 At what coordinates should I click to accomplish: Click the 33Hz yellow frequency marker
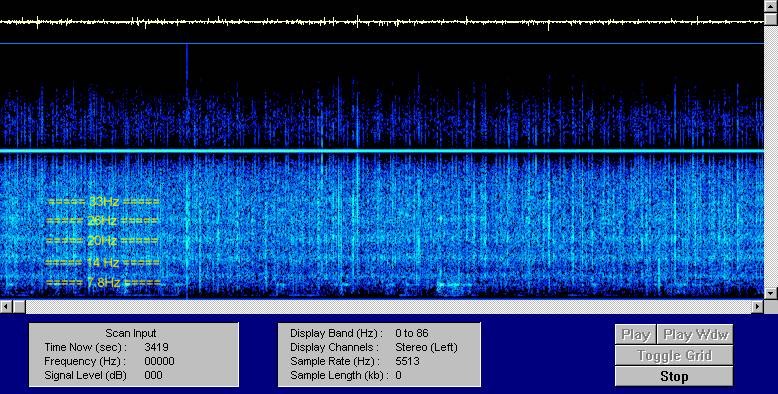[104, 201]
